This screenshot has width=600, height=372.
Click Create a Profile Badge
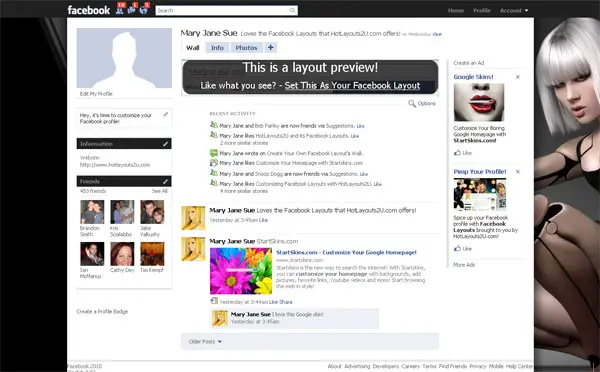point(102,312)
